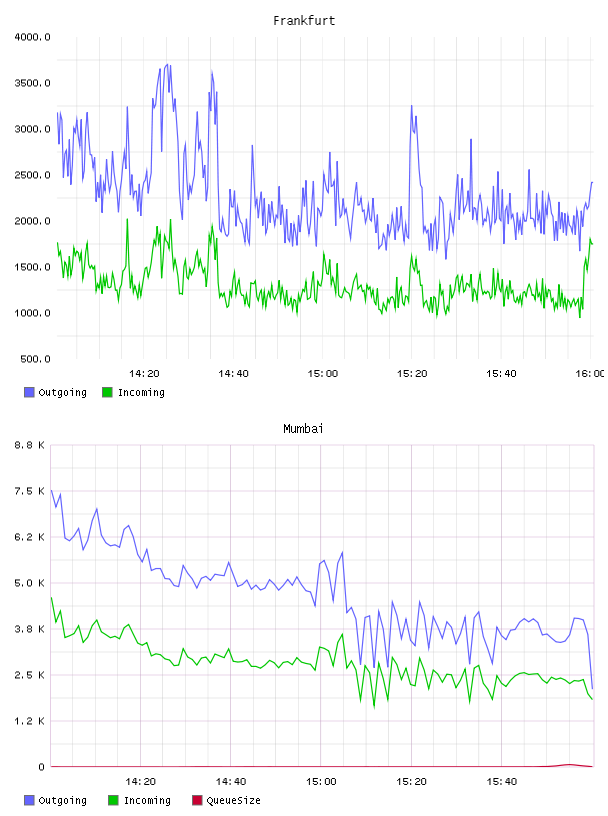Viewport: 608px width, 816px height.
Task: Click the 14:40 time label on Frankfurt chart
Action: (x=233, y=374)
